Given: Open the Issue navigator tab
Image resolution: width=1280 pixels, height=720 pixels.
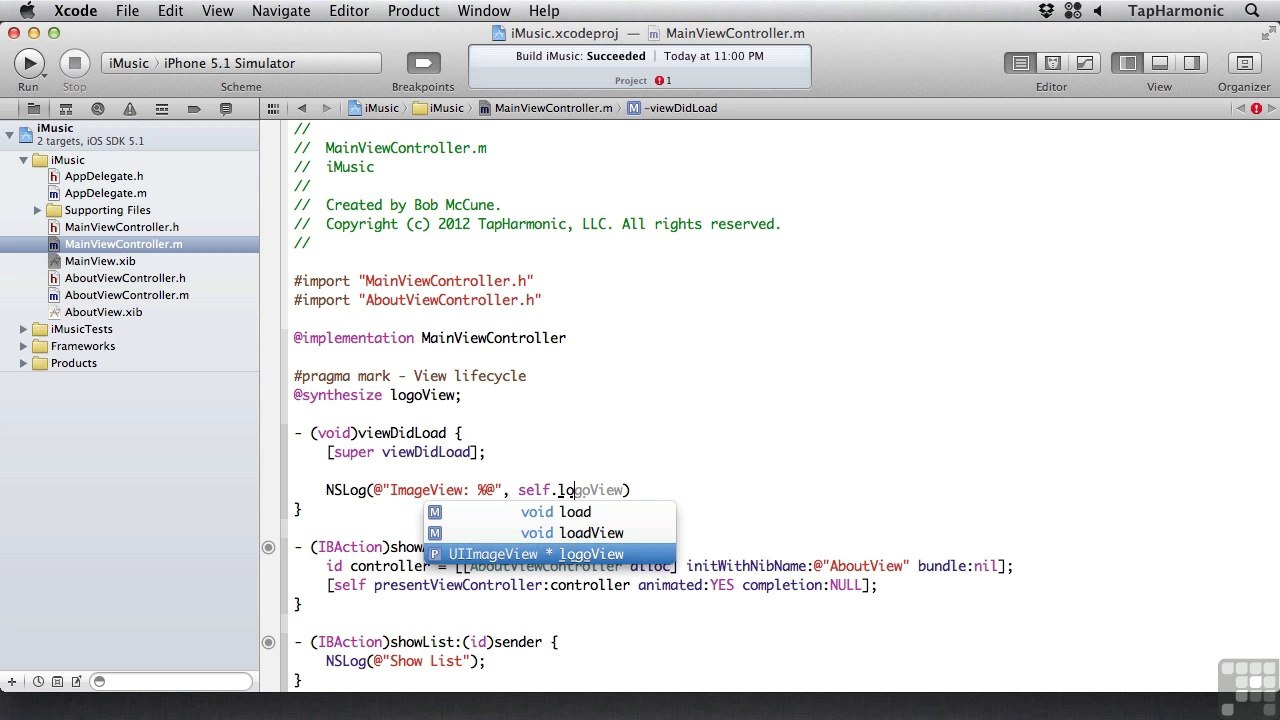Looking at the screenshot, I should tap(129, 108).
